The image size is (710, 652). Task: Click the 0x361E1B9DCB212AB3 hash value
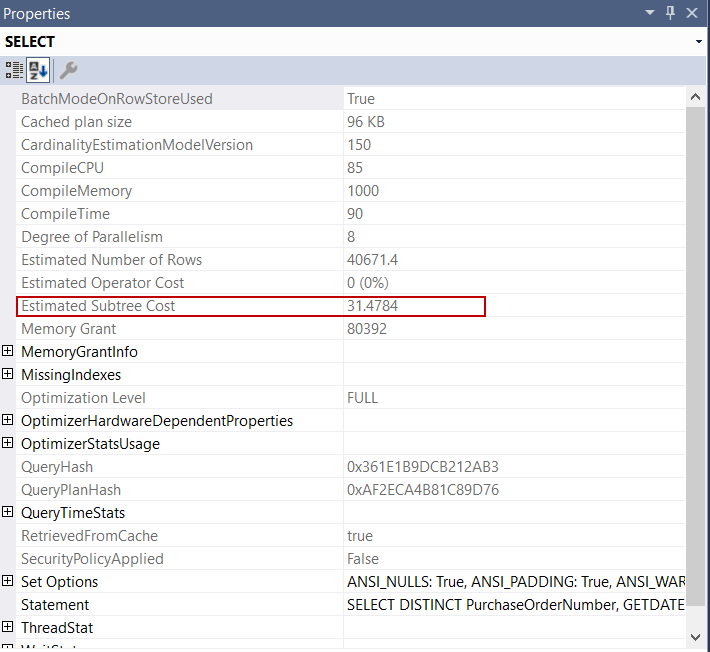[x=423, y=467]
